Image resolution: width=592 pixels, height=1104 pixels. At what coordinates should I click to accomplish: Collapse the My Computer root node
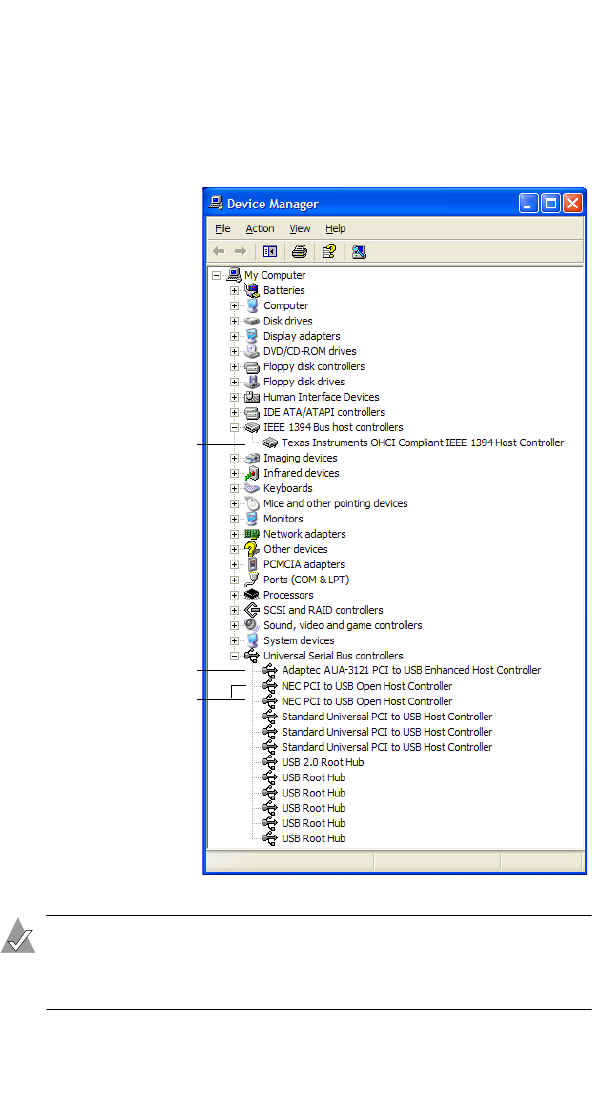point(217,275)
